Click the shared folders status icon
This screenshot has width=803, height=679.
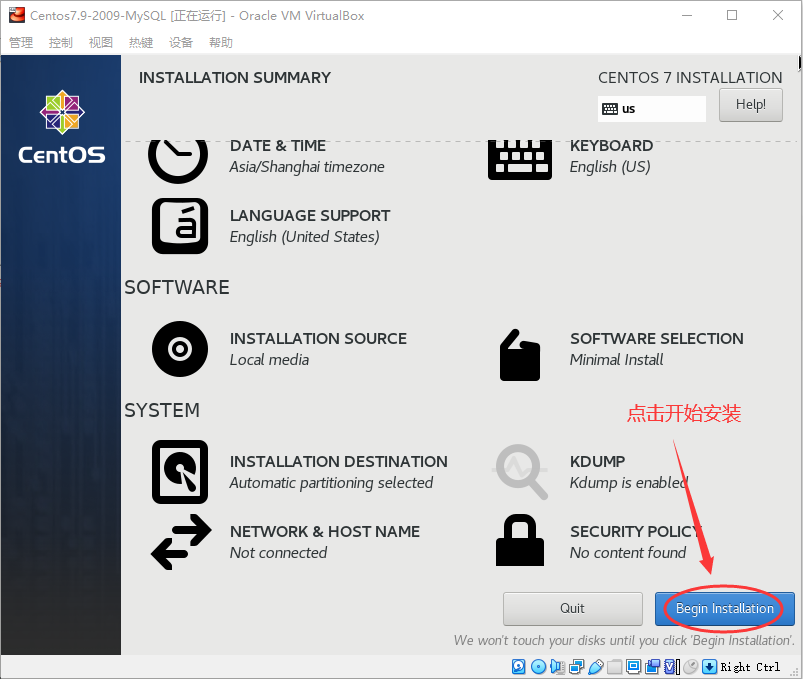pos(614,667)
